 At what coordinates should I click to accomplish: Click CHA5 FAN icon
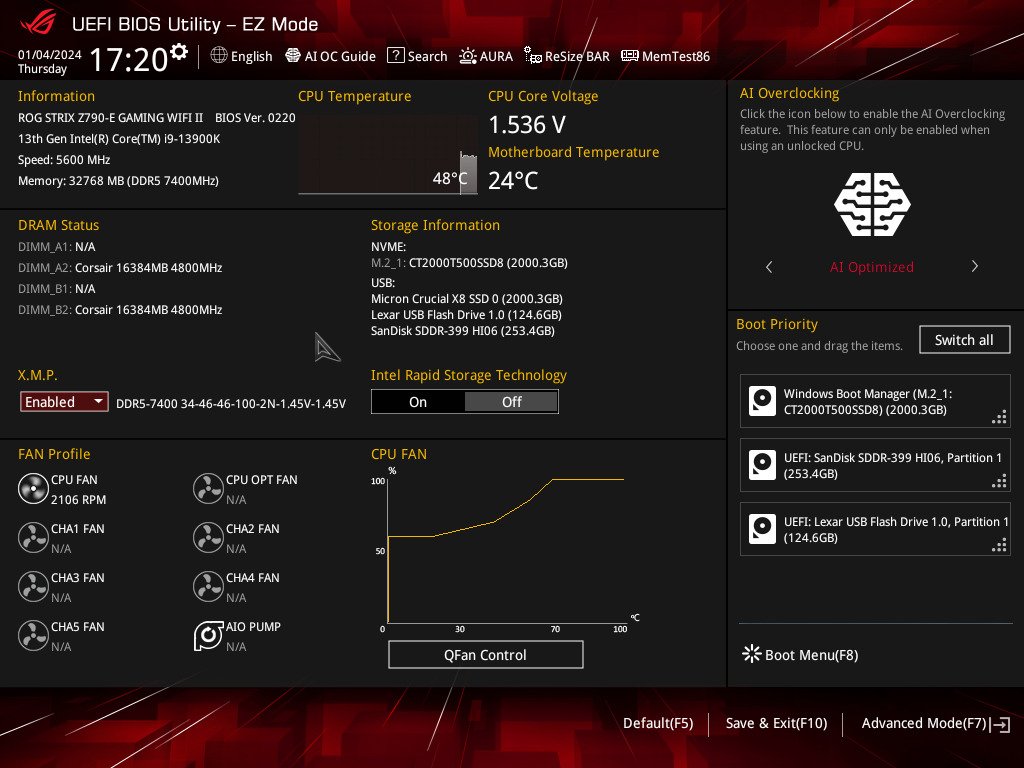click(33, 636)
